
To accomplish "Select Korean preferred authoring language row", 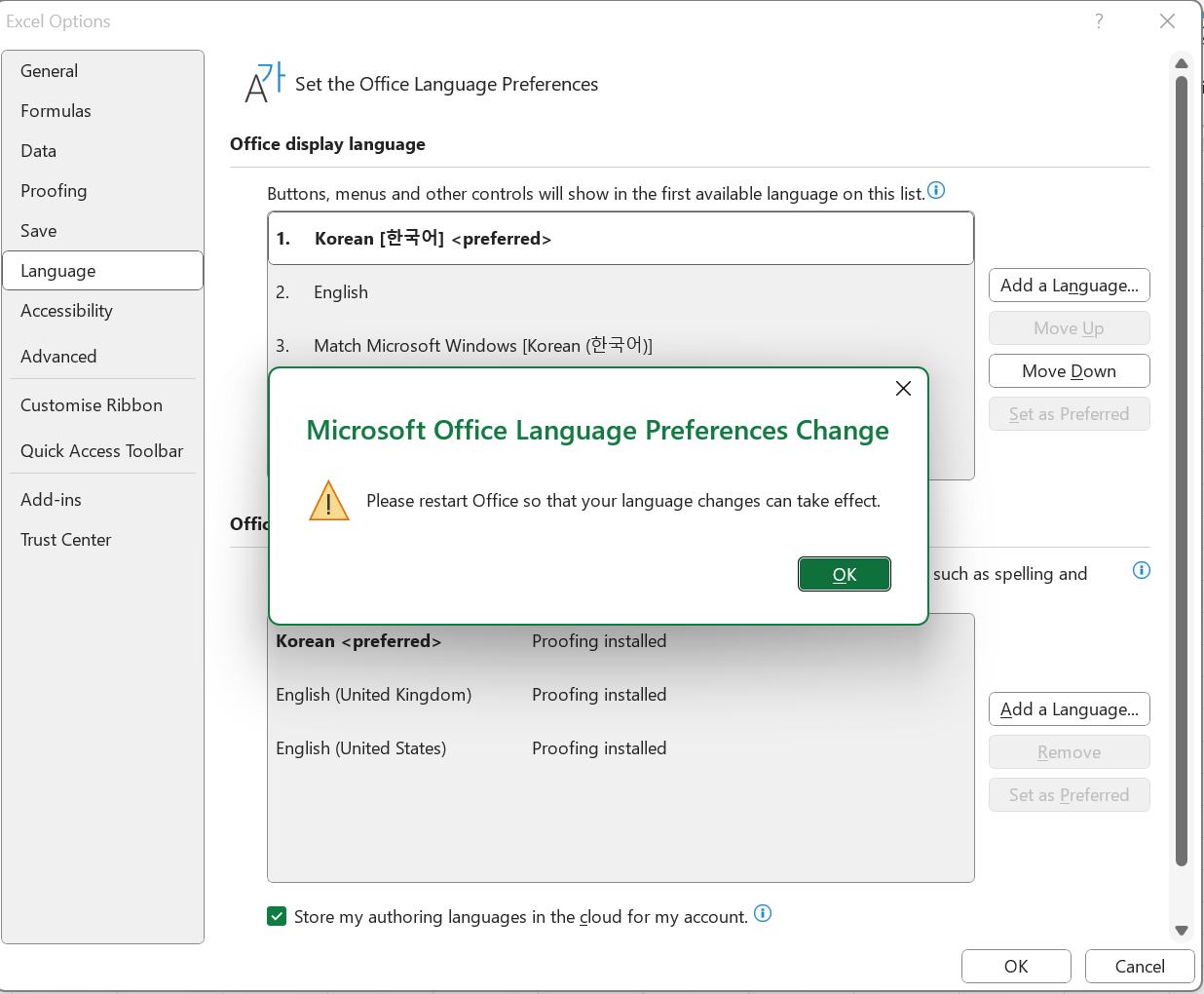I will click(x=621, y=641).
